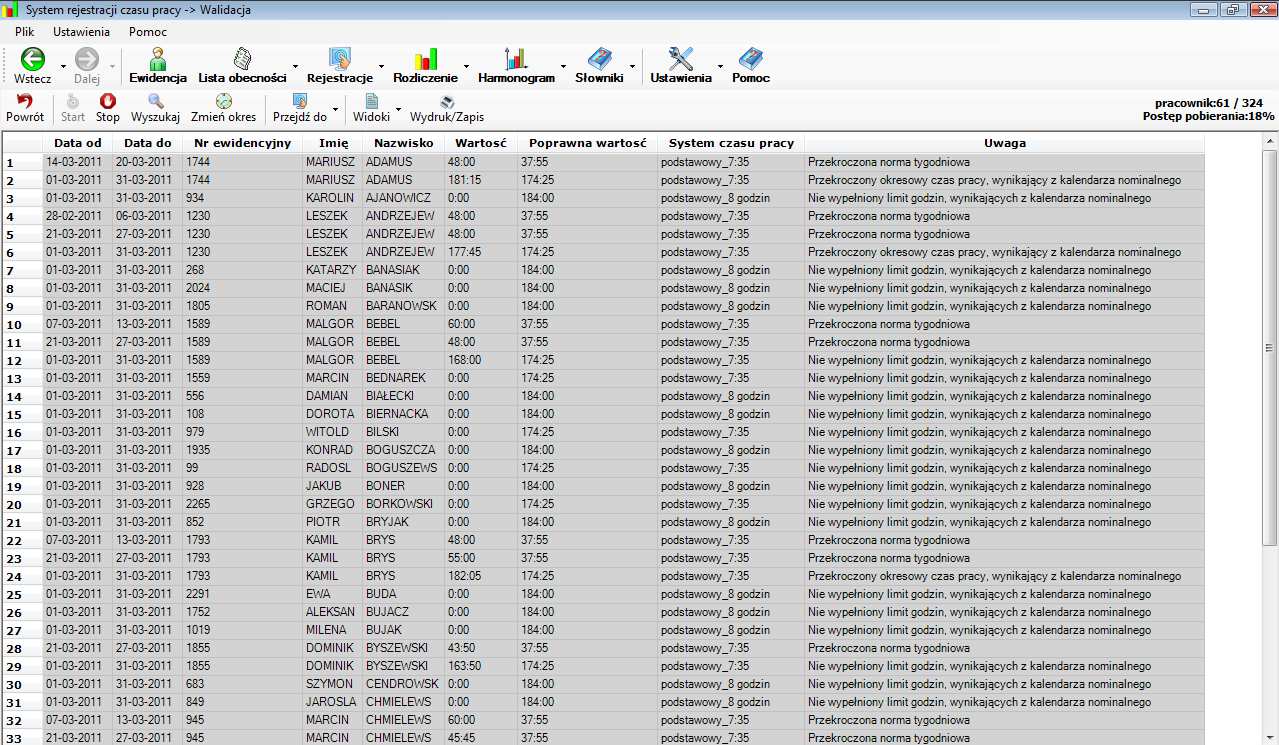Open Słowniki dictionaries
This screenshot has height=745, width=1279.
point(599,65)
